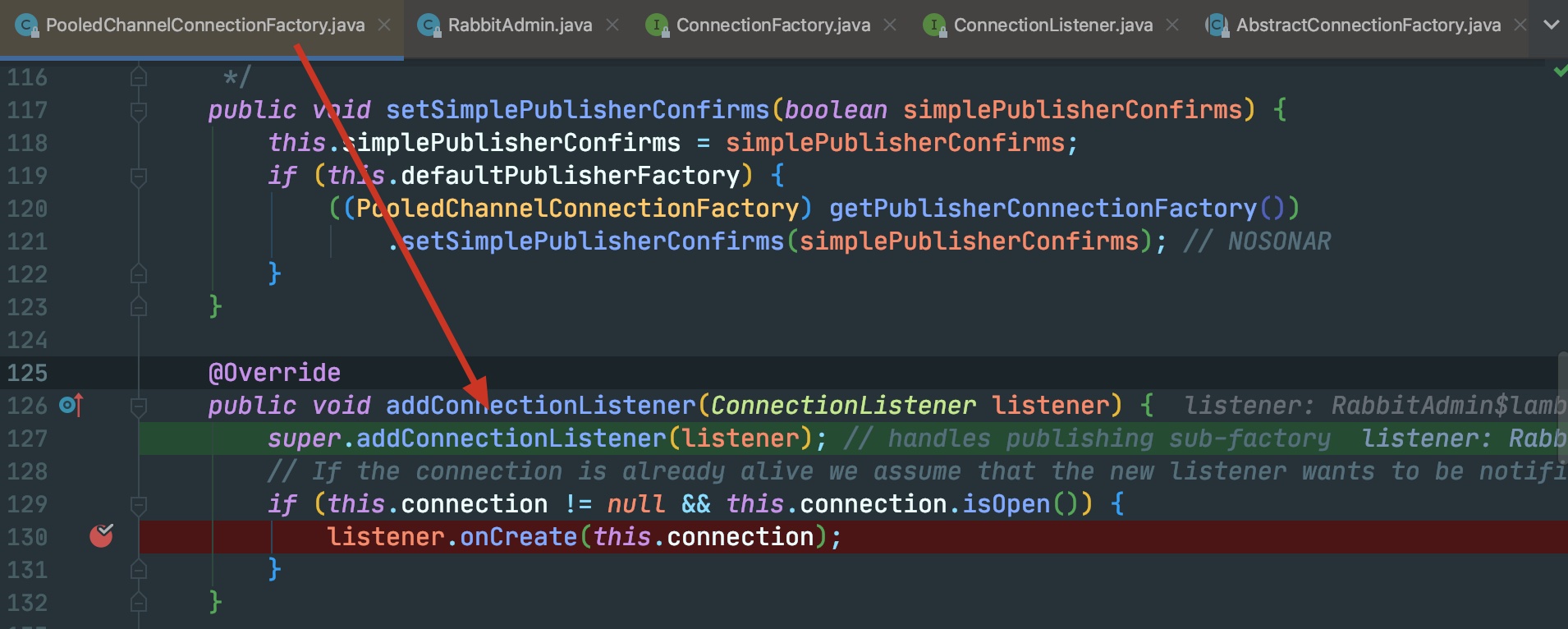Viewport: 1568px width, 629px height.
Task: Click defaultPublisherFactory on line 119
Action: tap(571, 176)
